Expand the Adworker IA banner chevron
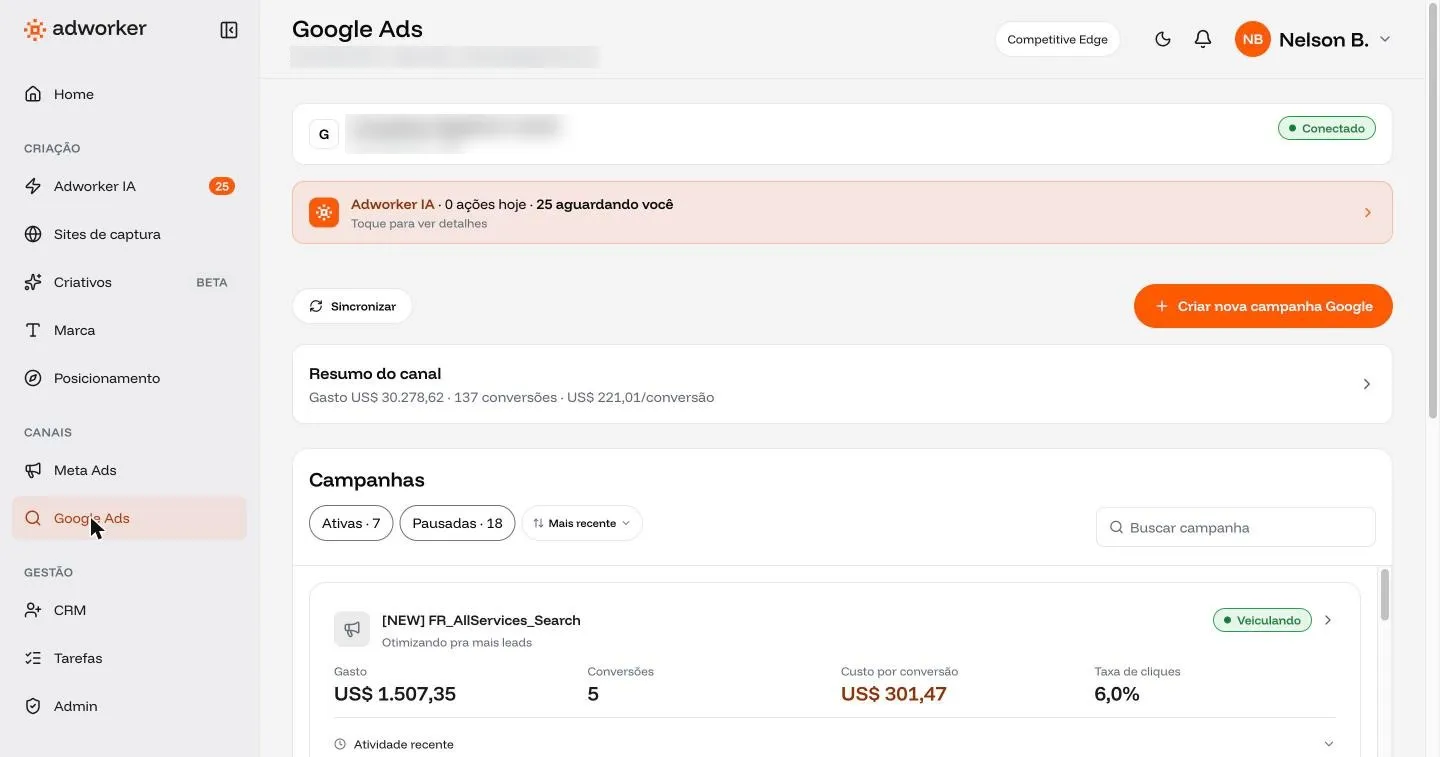1440x757 pixels. 1368,213
